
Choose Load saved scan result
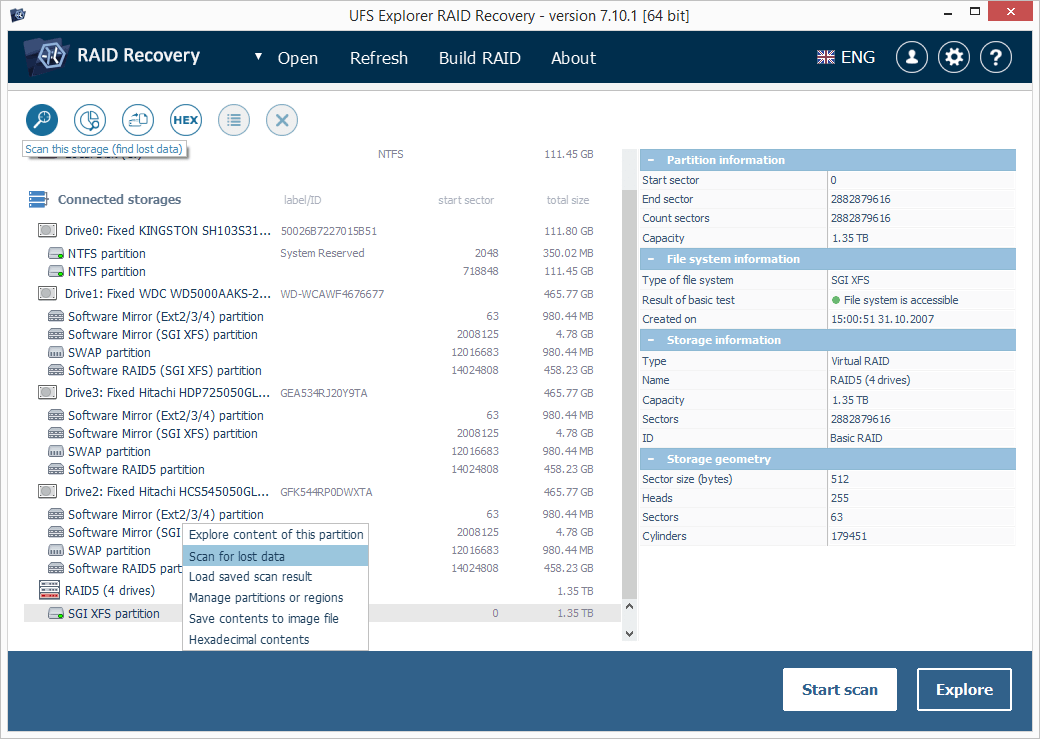(x=275, y=576)
